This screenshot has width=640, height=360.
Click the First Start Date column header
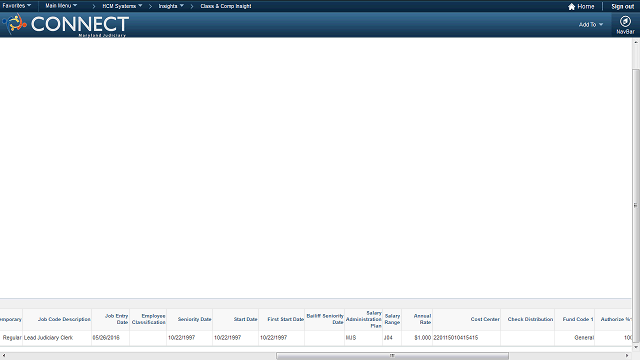click(285, 319)
